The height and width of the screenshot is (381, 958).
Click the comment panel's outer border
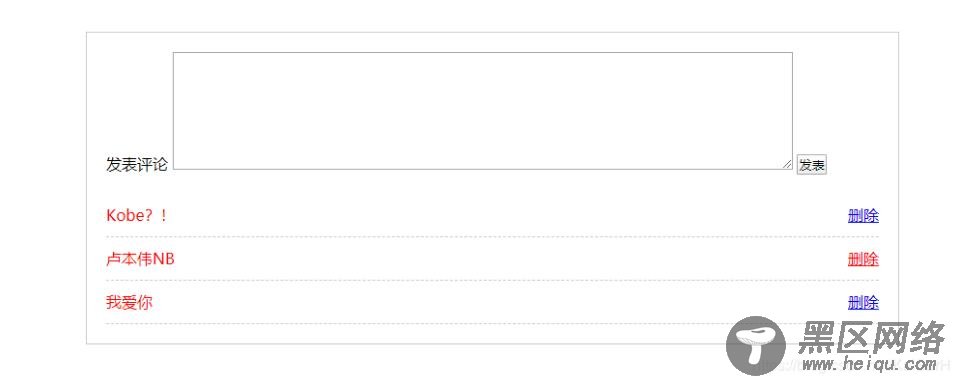pos(492,32)
